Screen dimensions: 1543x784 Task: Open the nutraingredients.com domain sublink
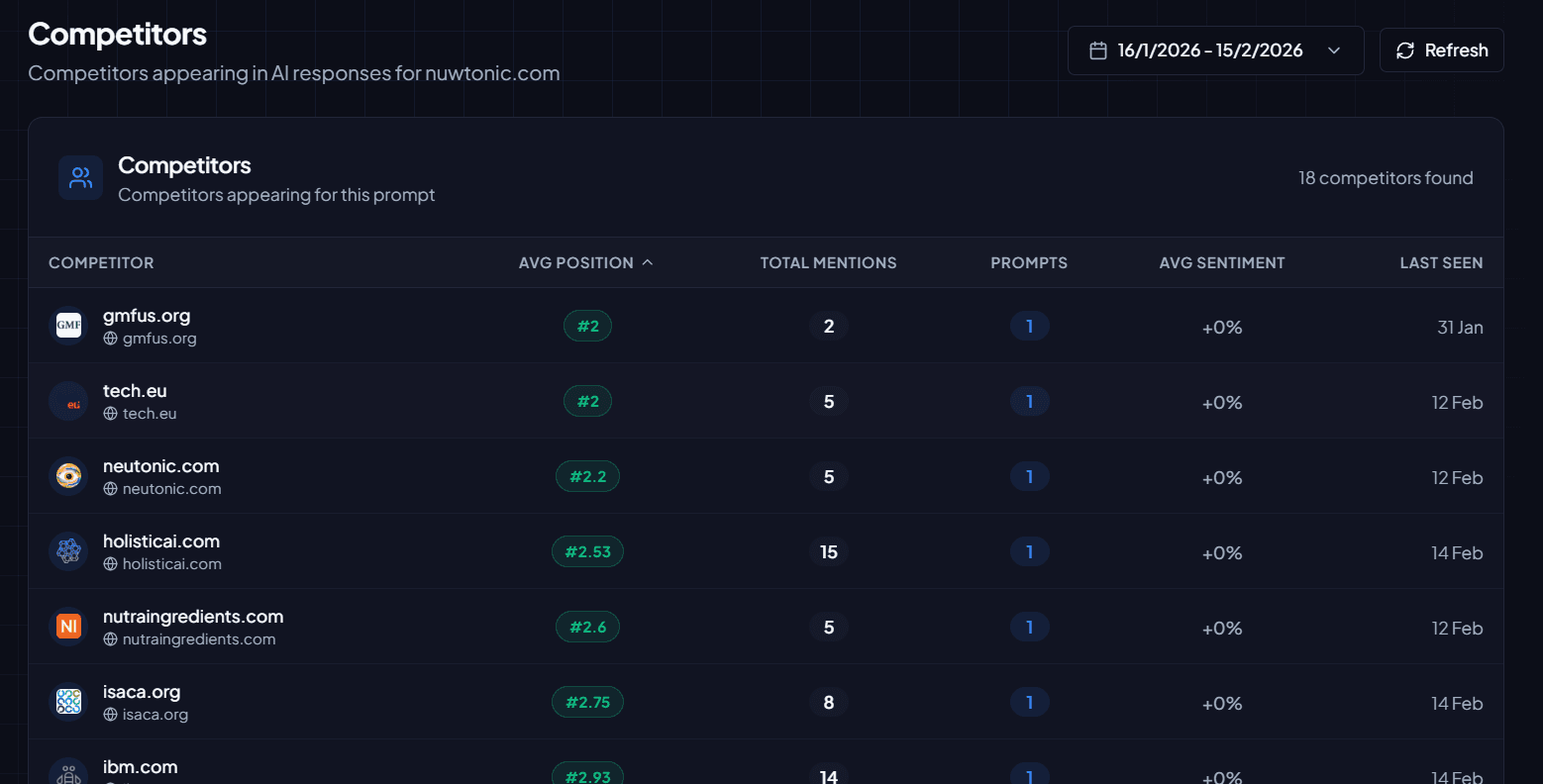pyautogui.click(x=198, y=639)
